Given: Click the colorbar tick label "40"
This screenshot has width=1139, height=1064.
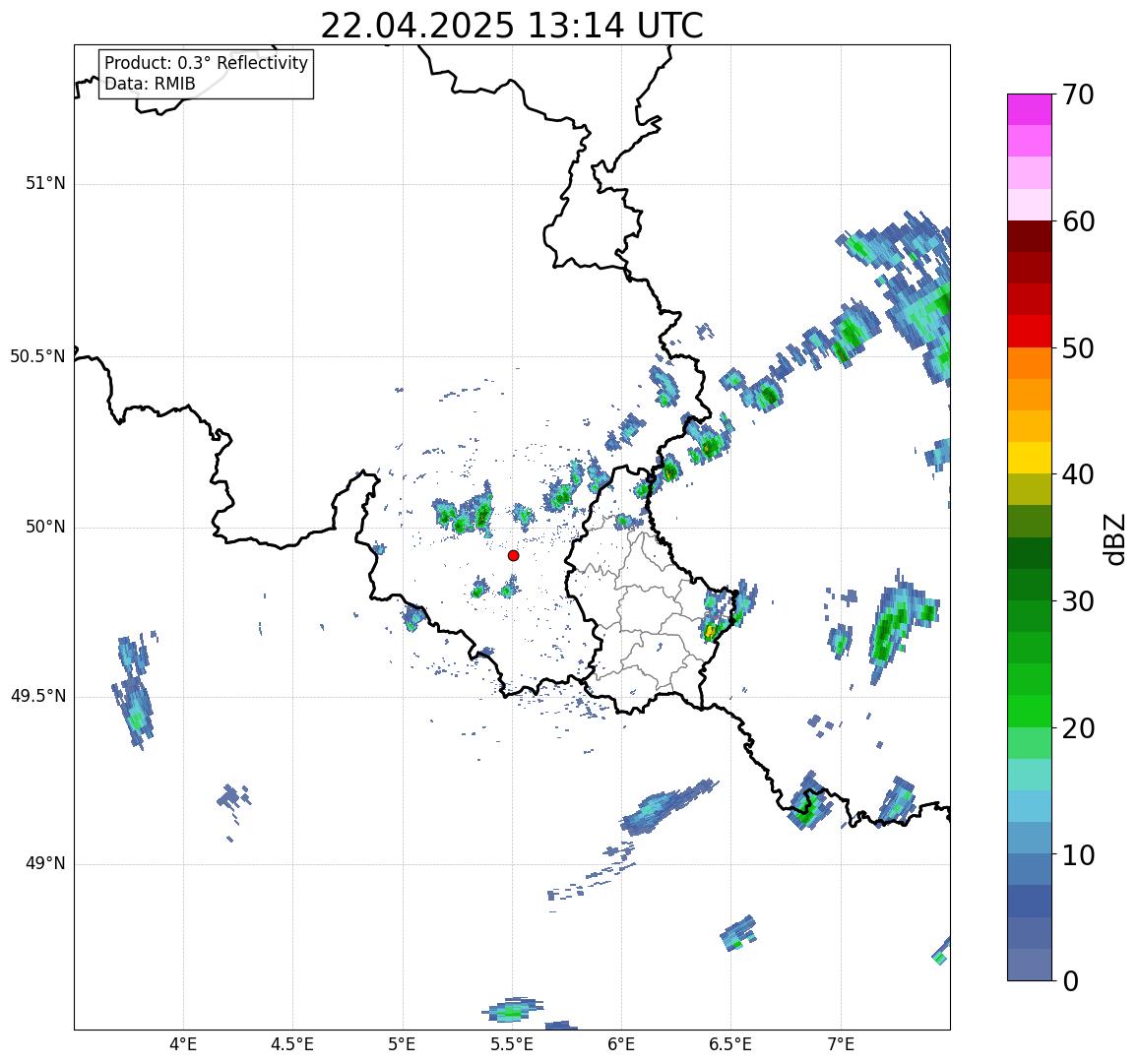Looking at the screenshot, I should [x=1078, y=474].
